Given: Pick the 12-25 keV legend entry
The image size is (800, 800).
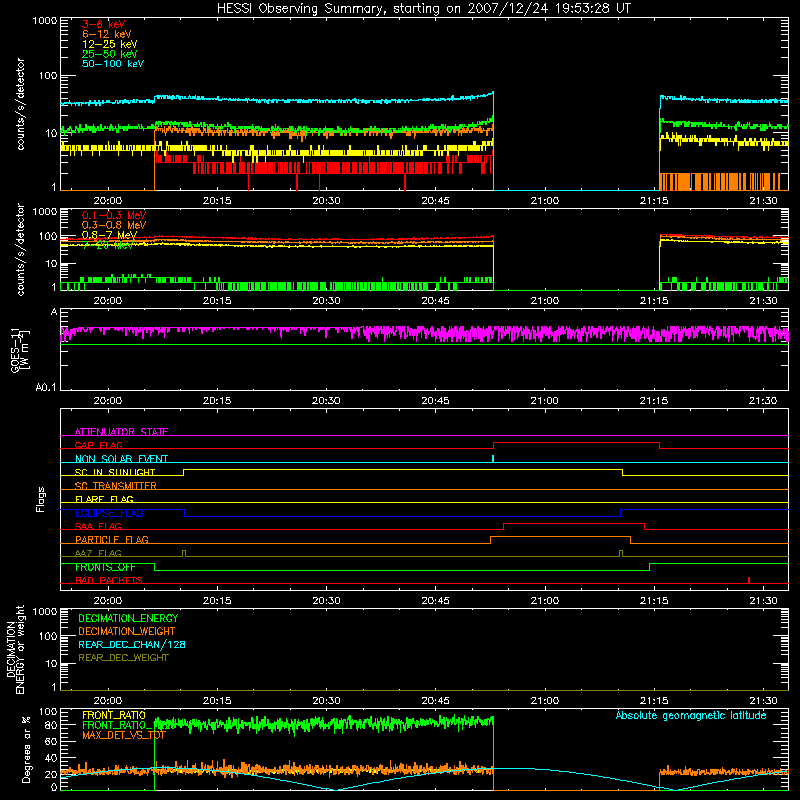Looking at the screenshot, I should [110, 44].
